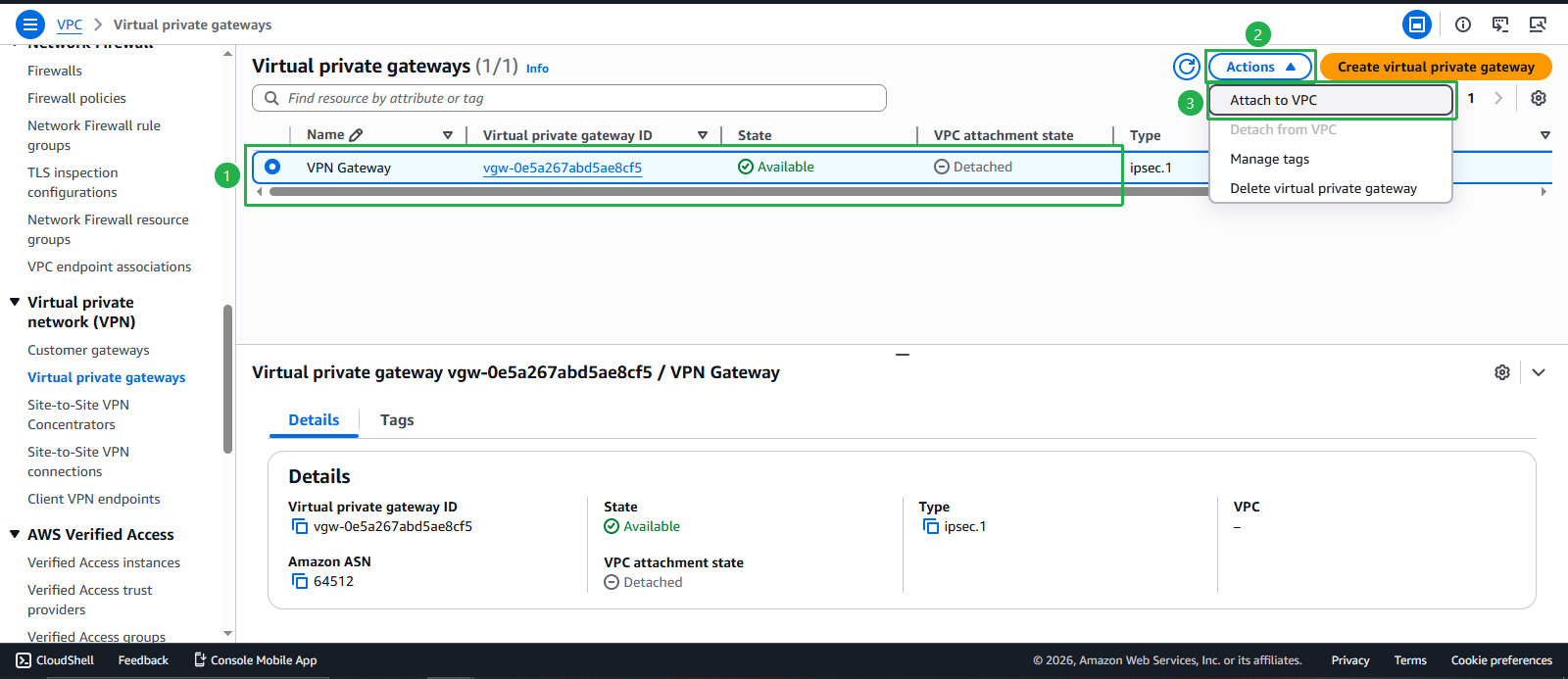Switch to the Tags tab
The image size is (1568, 679).
coord(397,419)
